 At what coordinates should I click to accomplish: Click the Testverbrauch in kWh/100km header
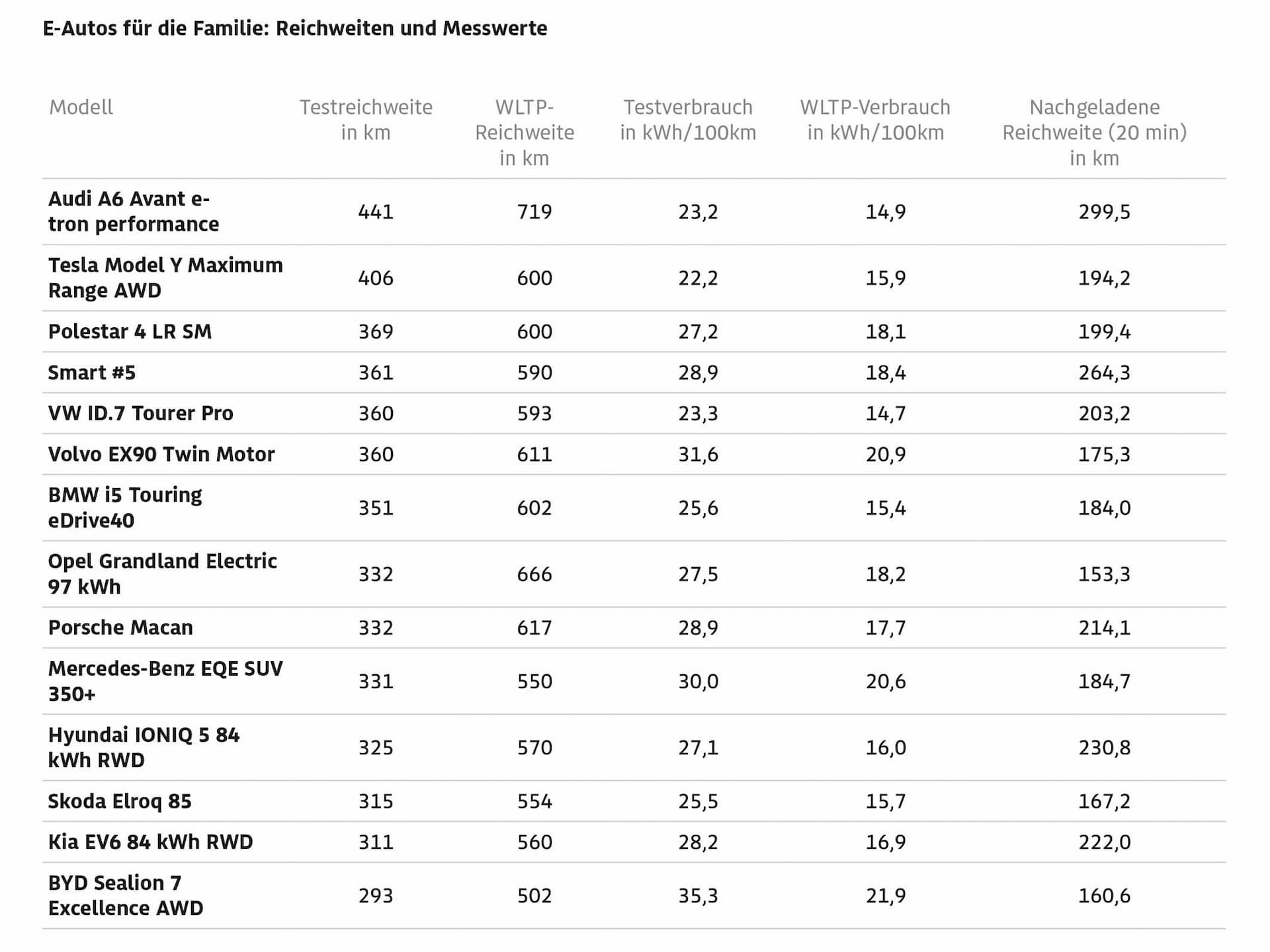click(688, 120)
